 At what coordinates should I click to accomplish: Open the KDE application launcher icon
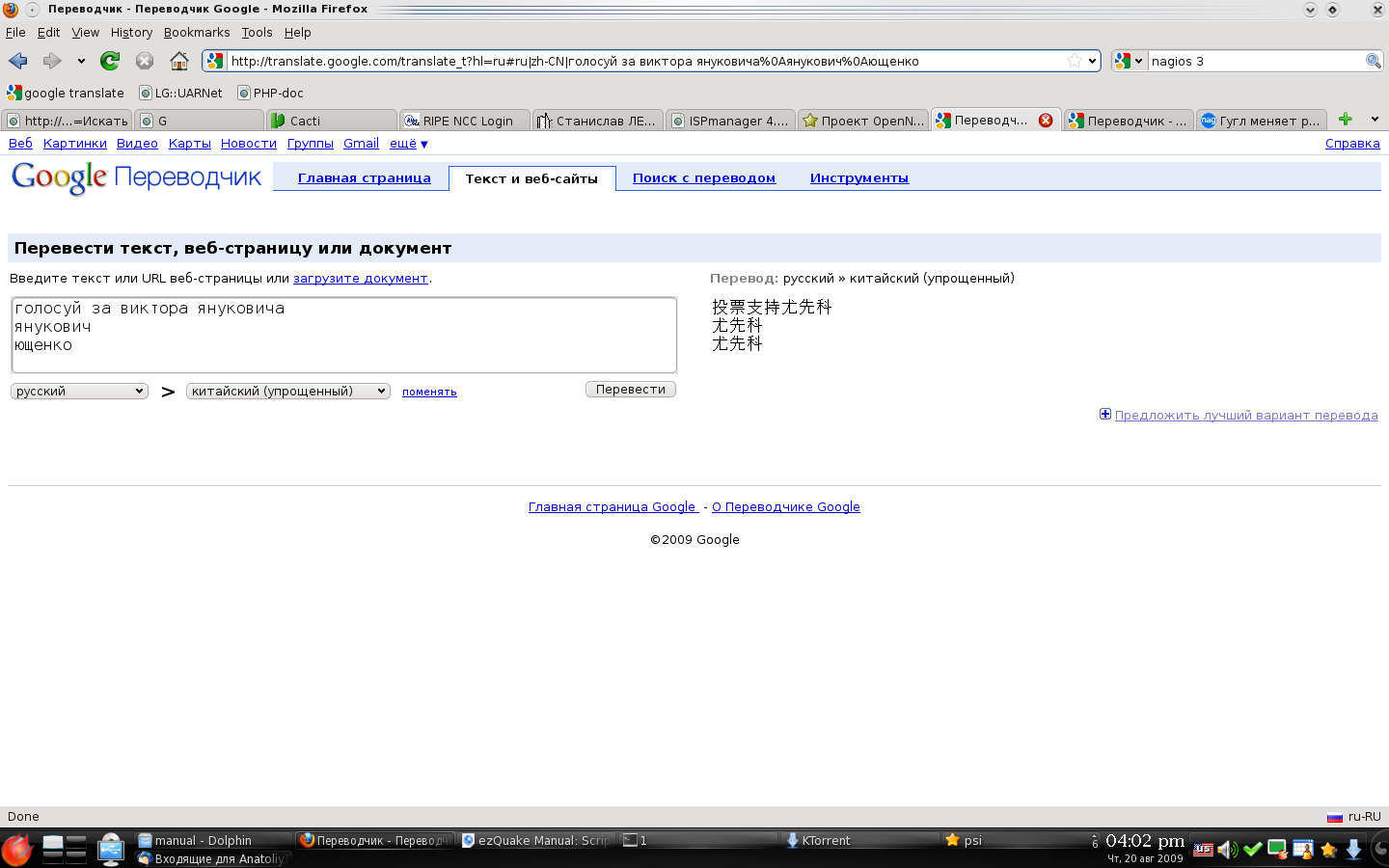click(16, 850)
